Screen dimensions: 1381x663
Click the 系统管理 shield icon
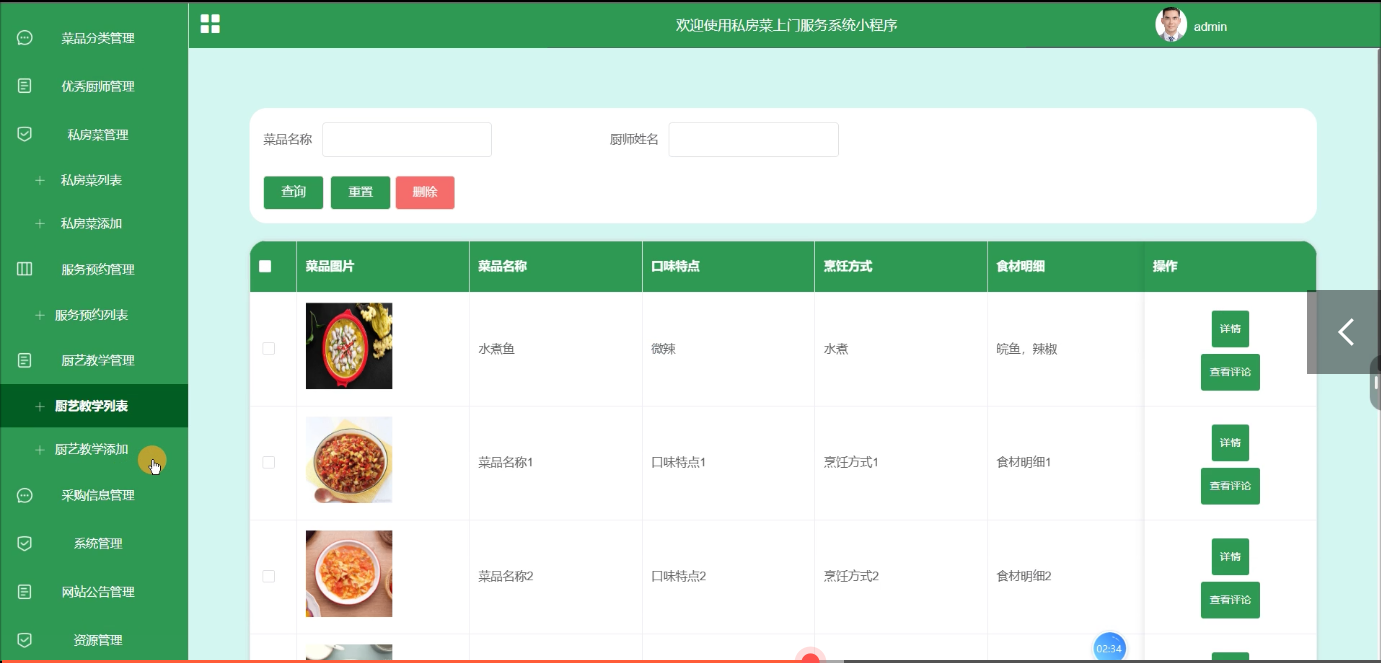coord(25,543)
